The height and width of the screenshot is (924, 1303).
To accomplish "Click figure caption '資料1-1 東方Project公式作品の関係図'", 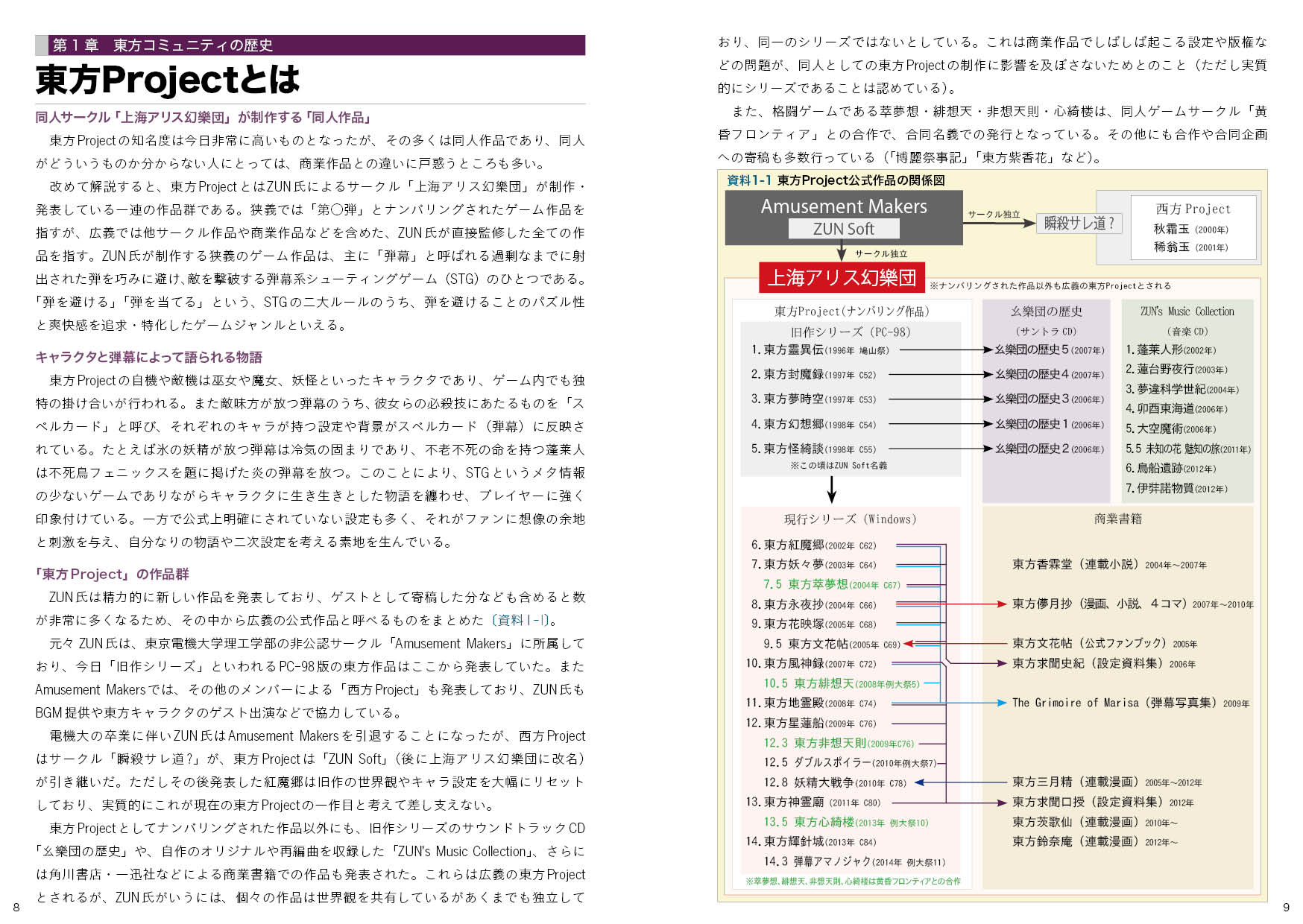I will click(836, 180).
